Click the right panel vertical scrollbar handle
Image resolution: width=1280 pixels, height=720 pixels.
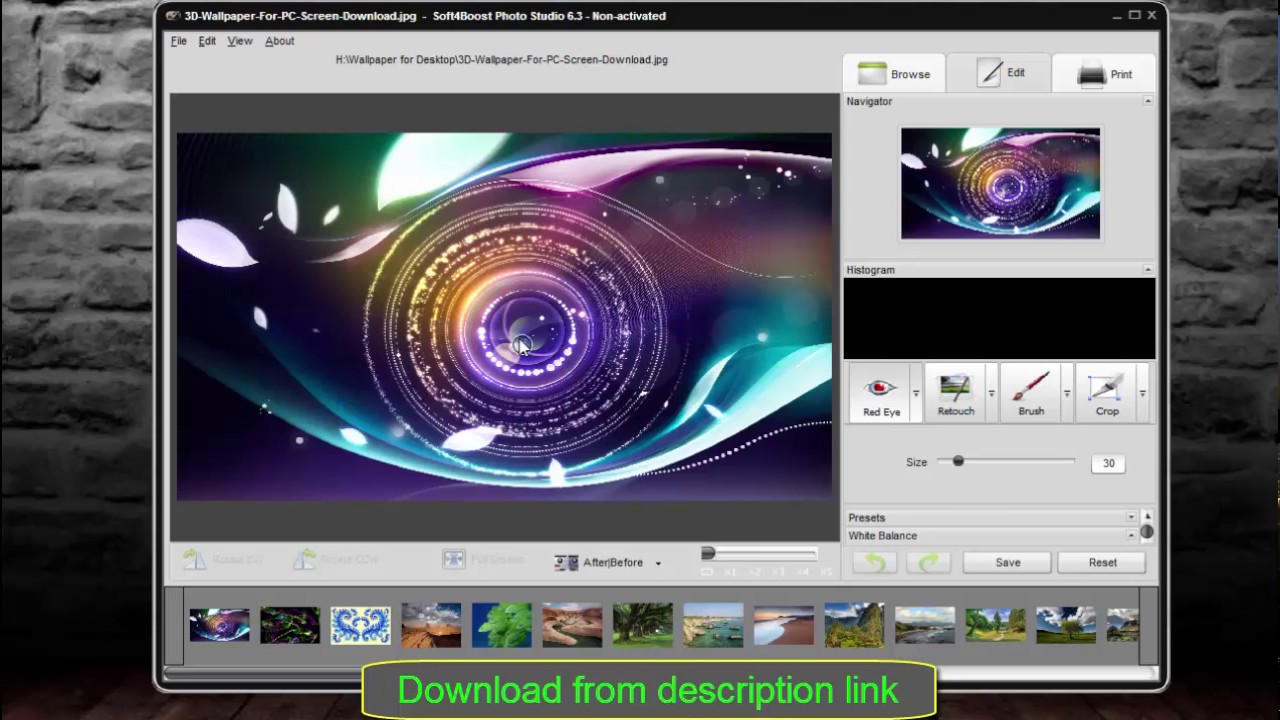coord(1147,532)
